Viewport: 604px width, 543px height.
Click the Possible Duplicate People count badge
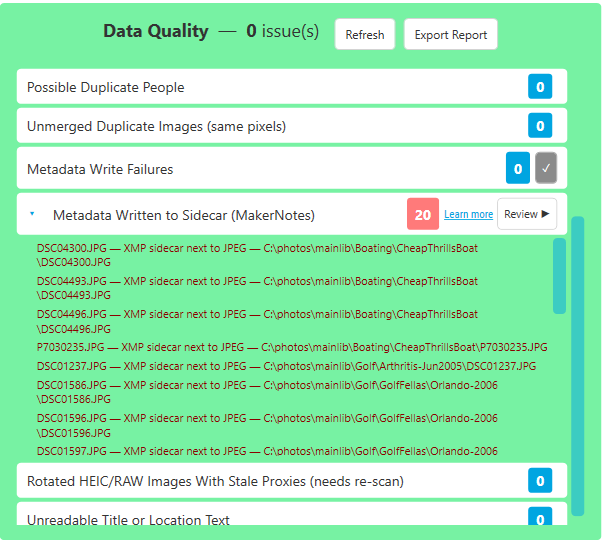click(x=540, y=87)
